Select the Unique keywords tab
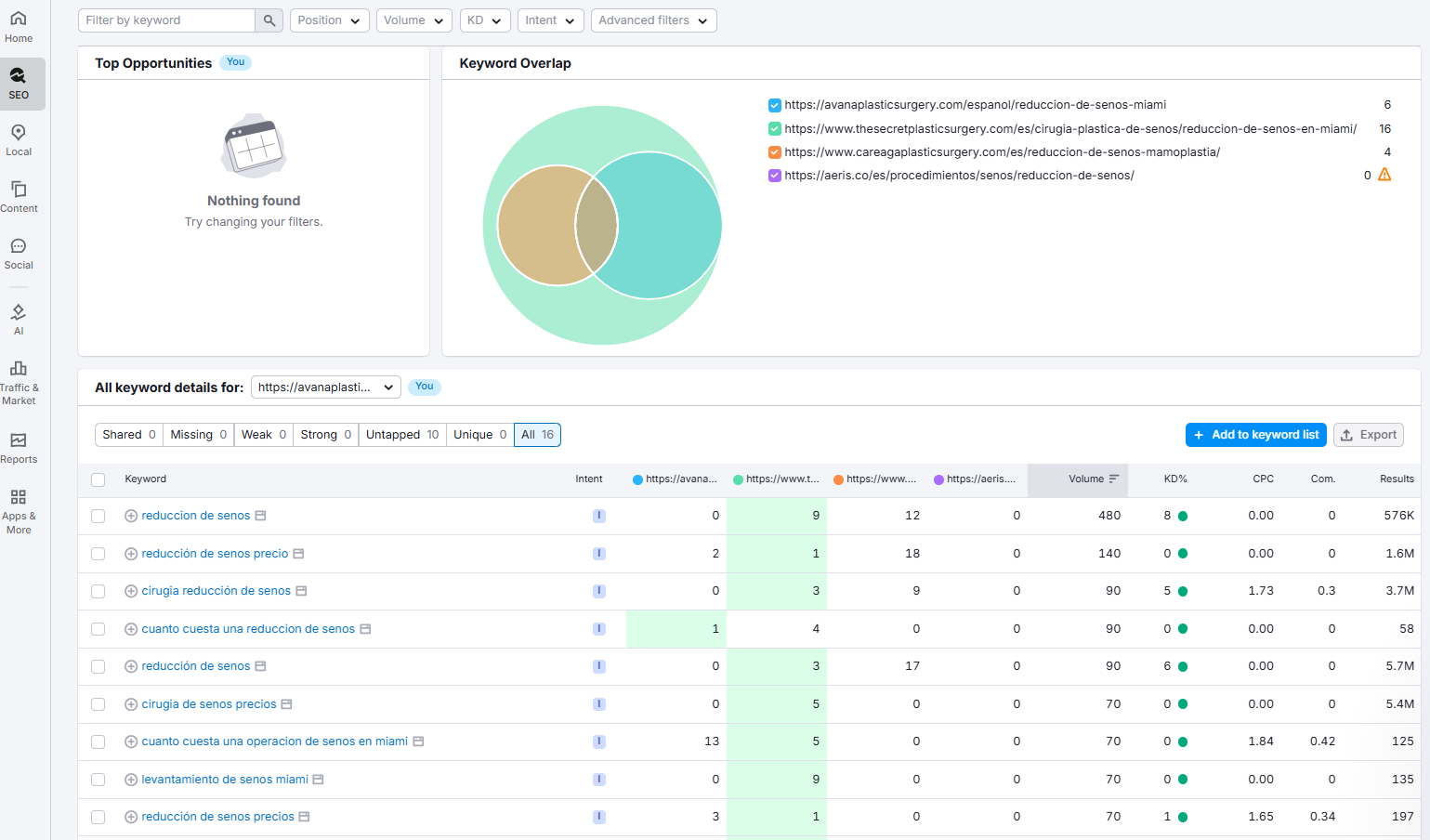 click(480, 435)
